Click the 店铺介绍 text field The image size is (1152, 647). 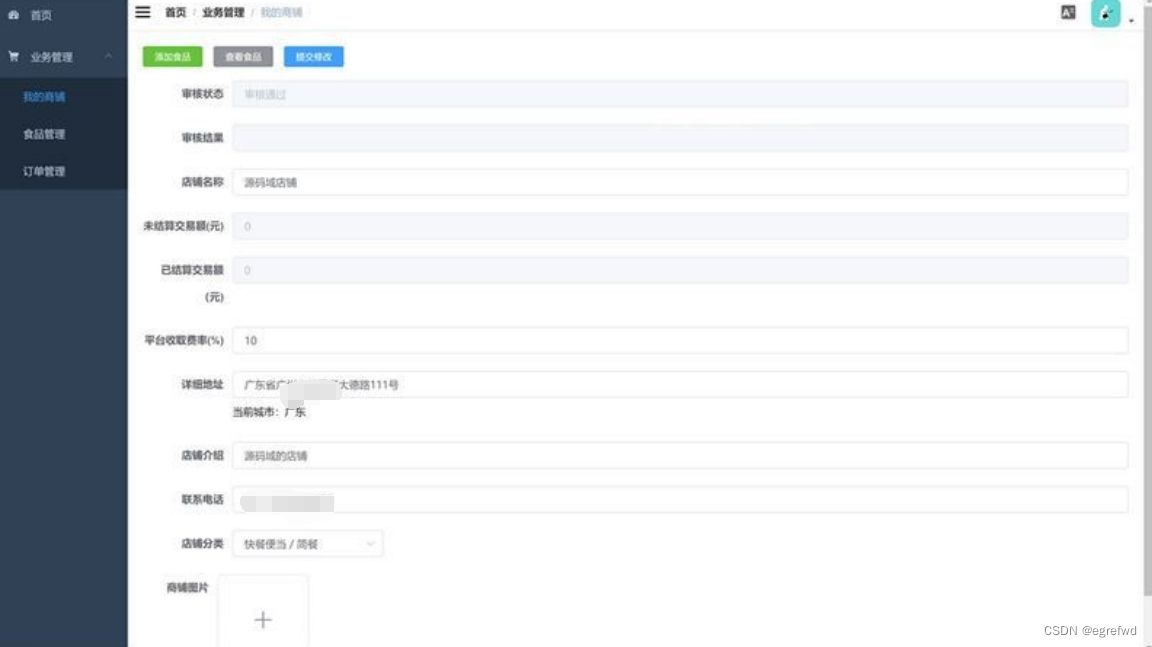pos(679,456)
